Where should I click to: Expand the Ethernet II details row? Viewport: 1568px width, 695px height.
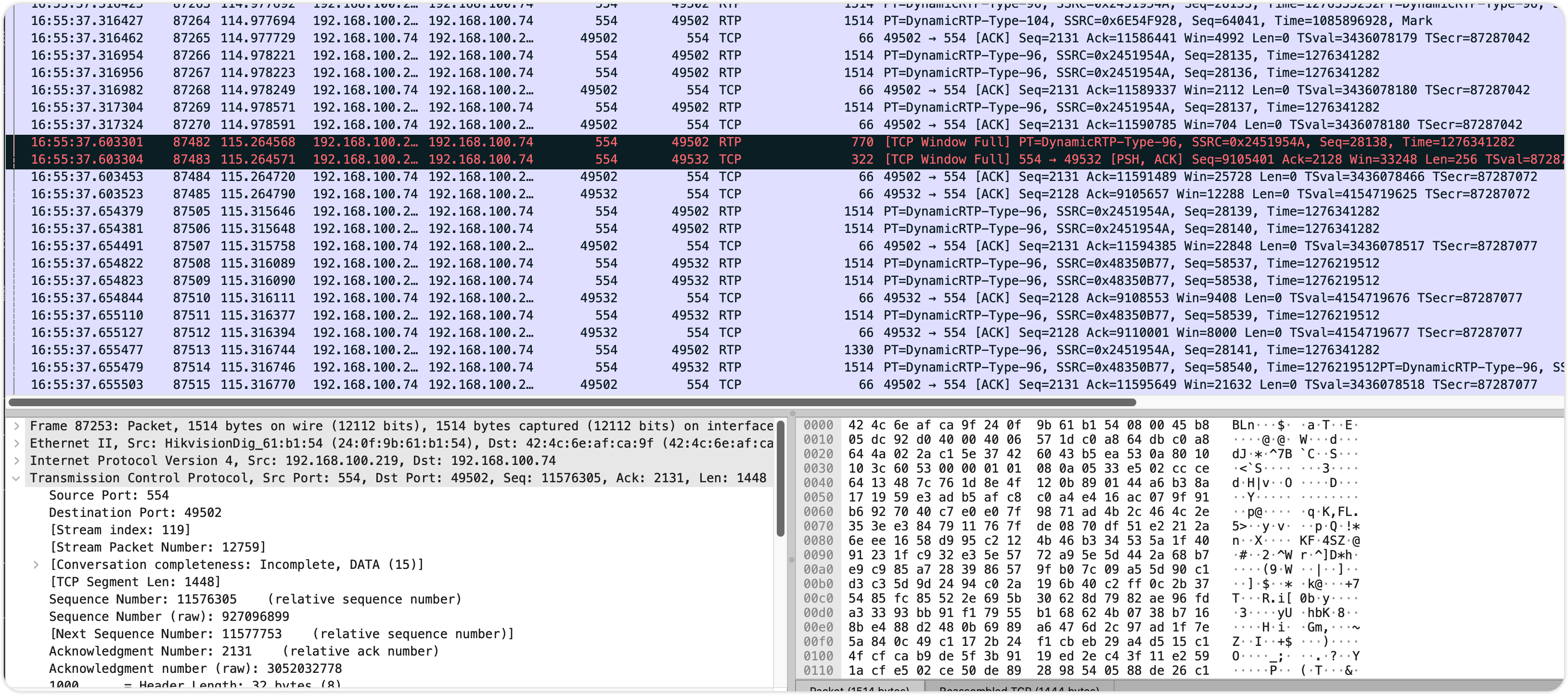point(16,443)
